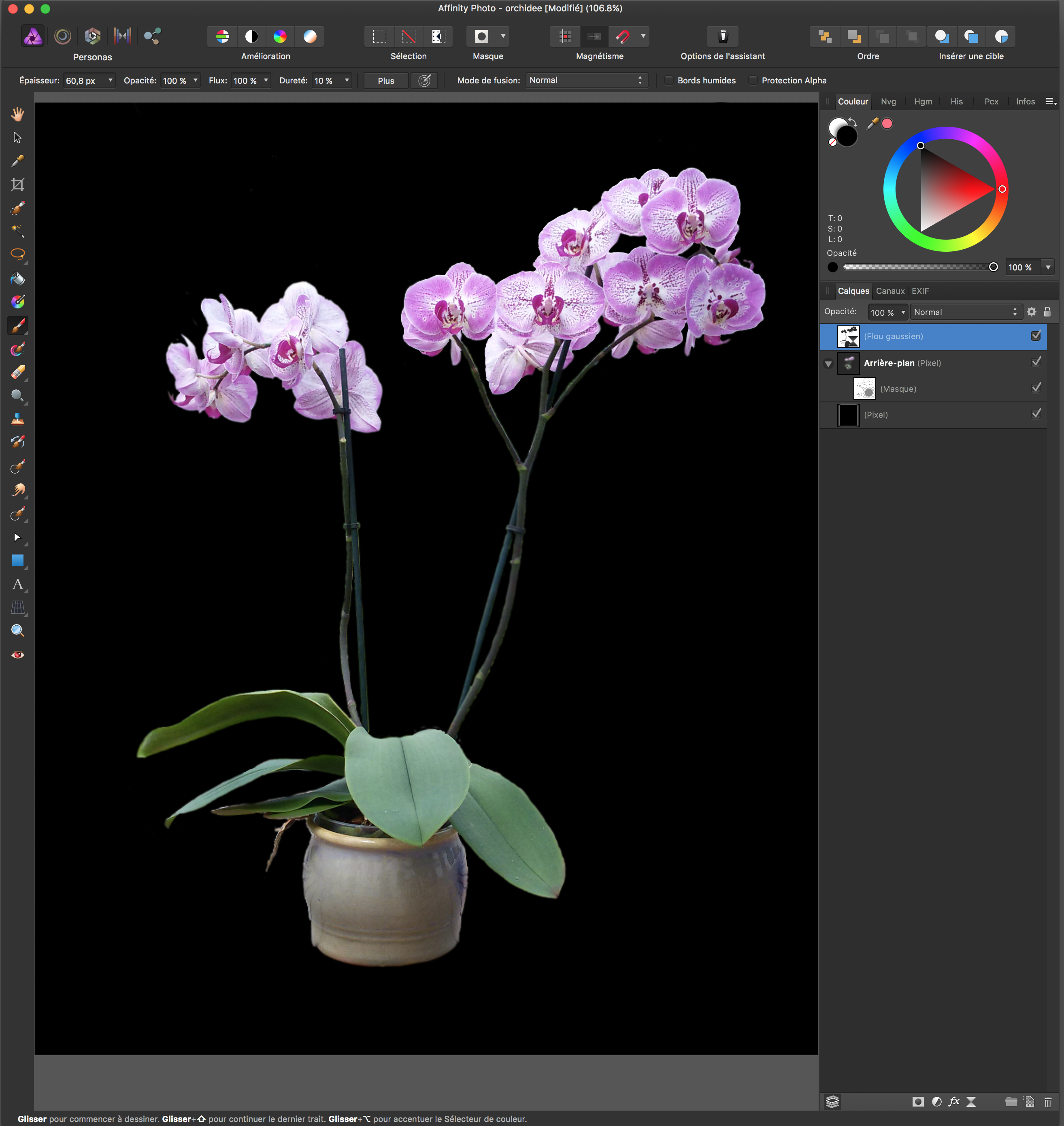
Task: Open the Nvg color tab
Action: [888, 102]
